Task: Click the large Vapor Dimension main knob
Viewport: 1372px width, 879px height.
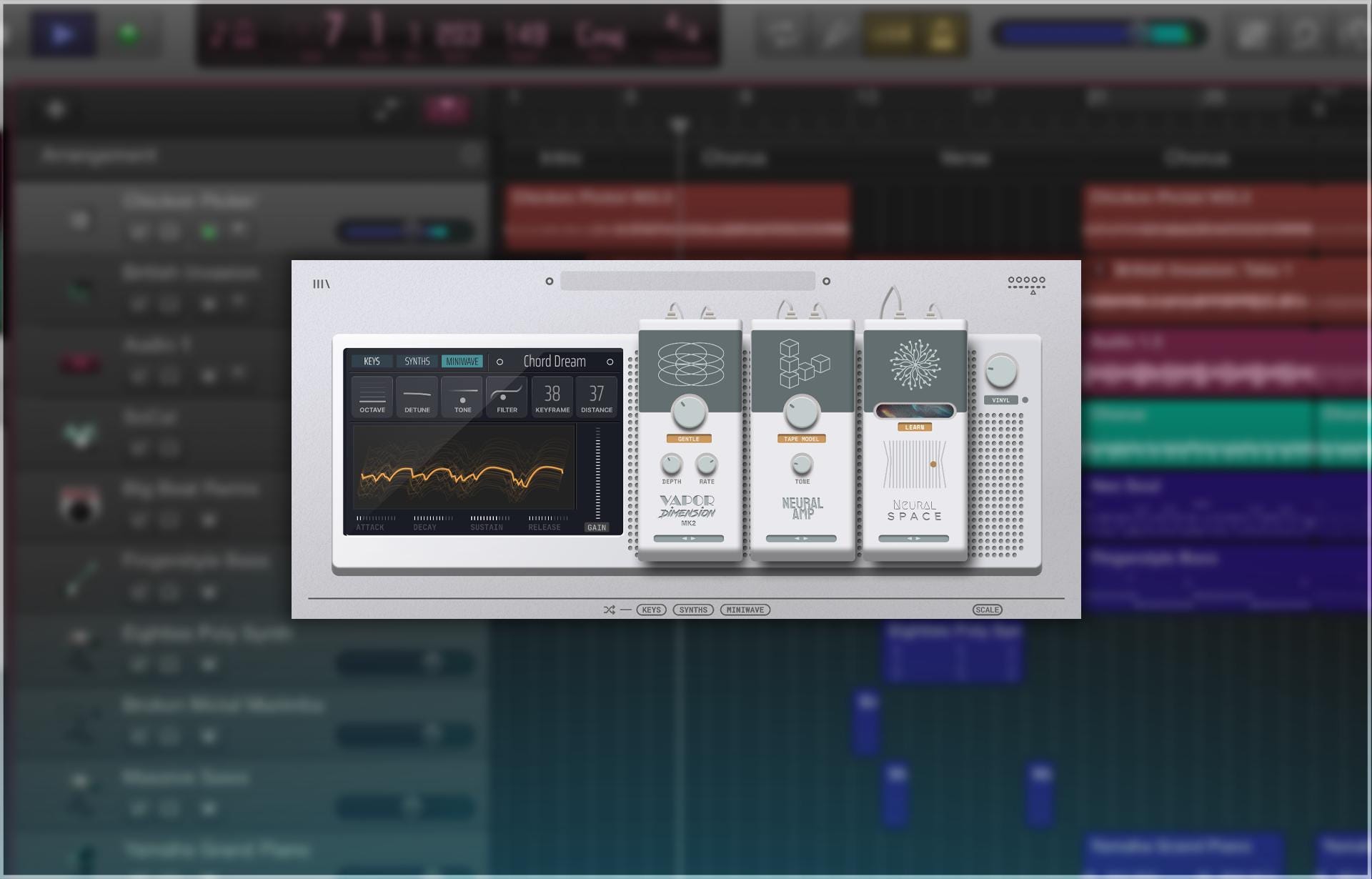Action: [x=690, y=412]
